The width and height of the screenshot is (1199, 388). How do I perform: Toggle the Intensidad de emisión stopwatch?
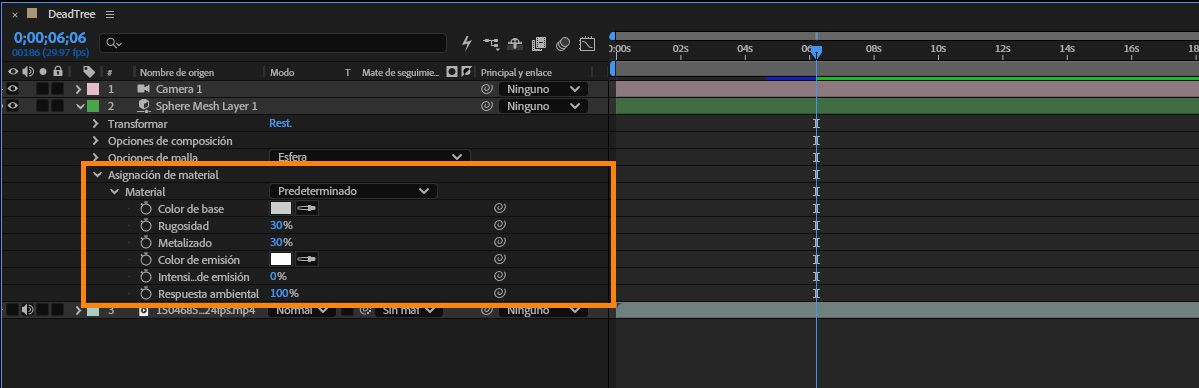[146, 276]
